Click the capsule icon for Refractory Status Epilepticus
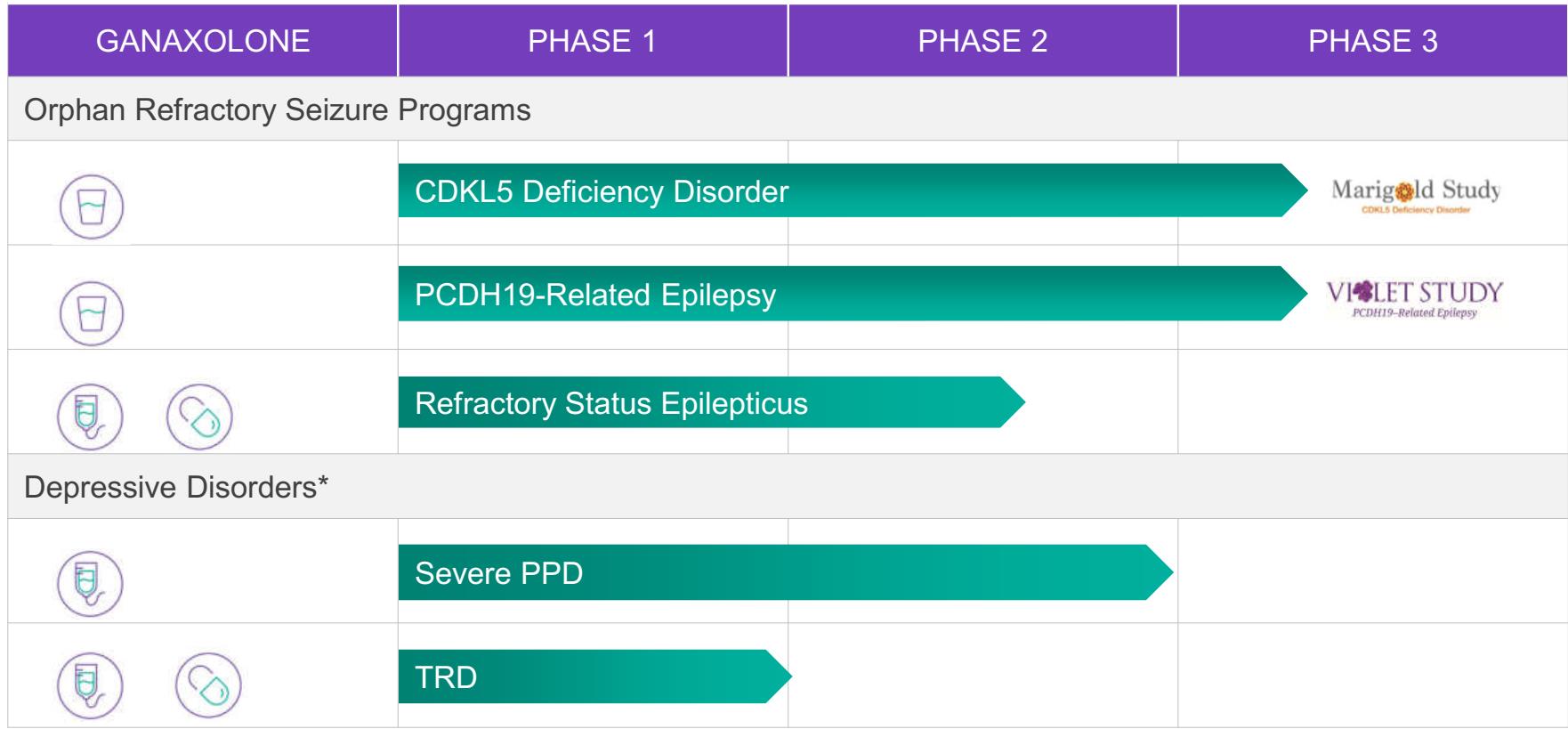Screen dimensions: 1568x729 (199, 417)
